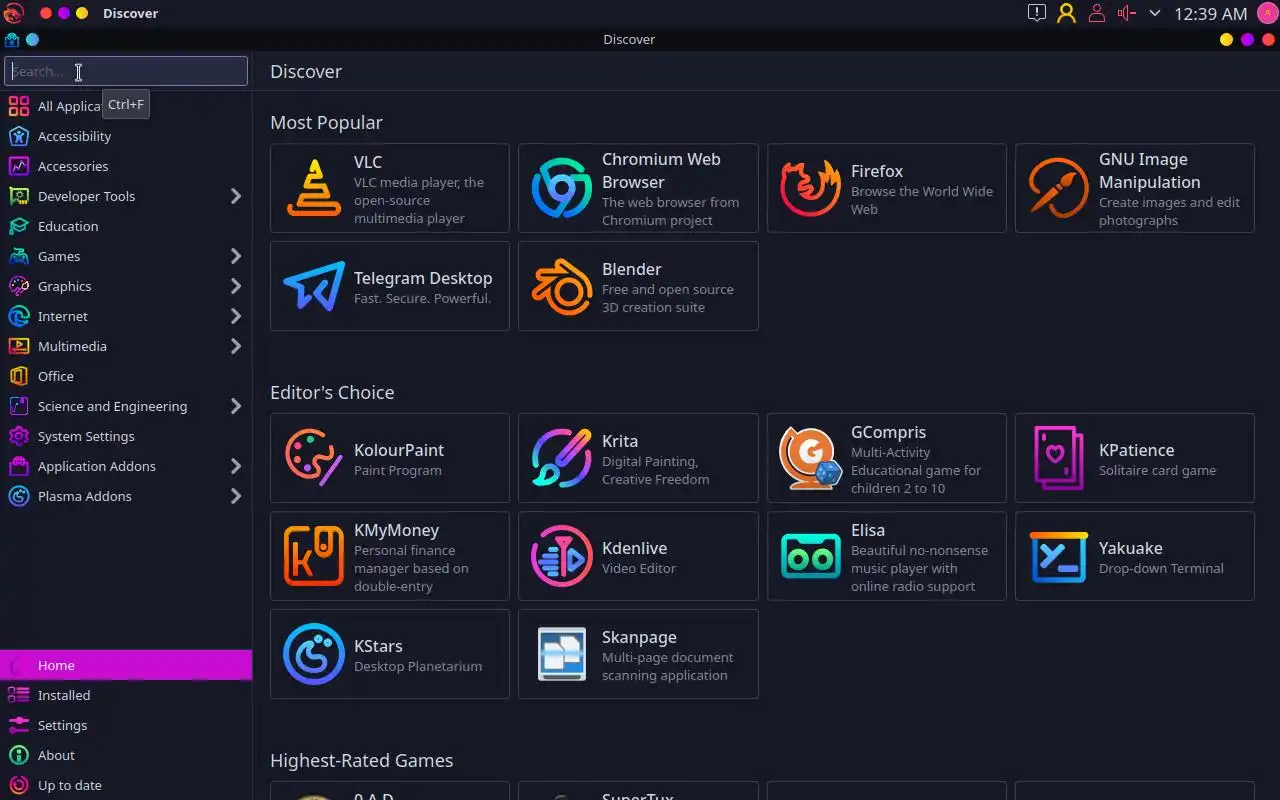Click the Chromium Web Browser icon
Screen dimensions: 1280x800
(562, 188)
